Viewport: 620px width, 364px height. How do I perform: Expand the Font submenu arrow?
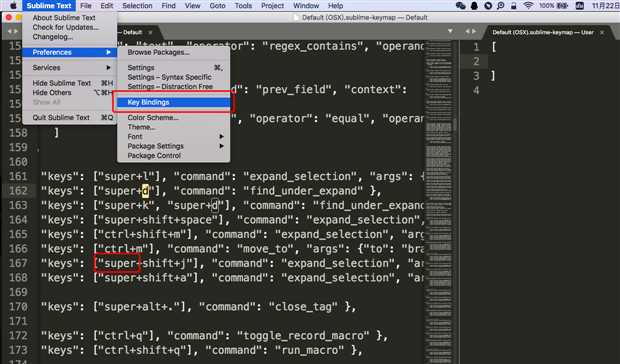point(221,136)
